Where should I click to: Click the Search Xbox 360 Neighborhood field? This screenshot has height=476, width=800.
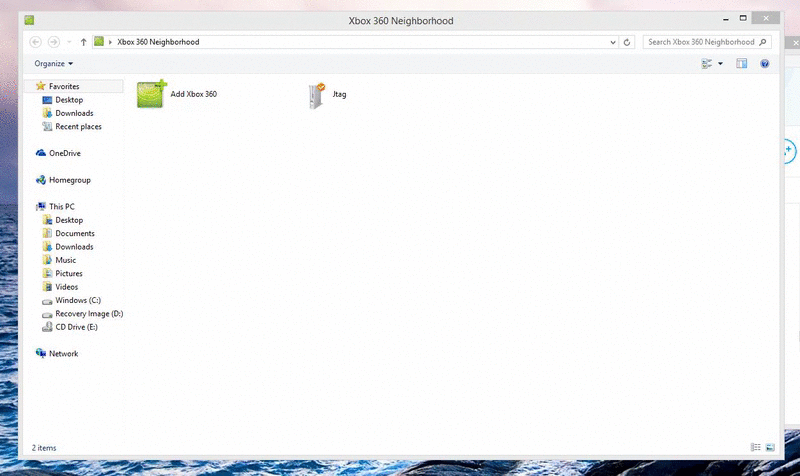click(x=707, y=42)
